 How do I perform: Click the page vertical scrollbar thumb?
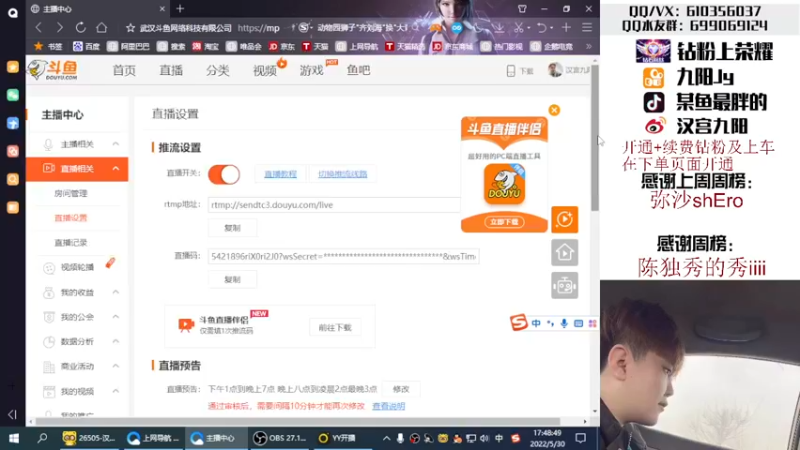click(x=595, y=137)
